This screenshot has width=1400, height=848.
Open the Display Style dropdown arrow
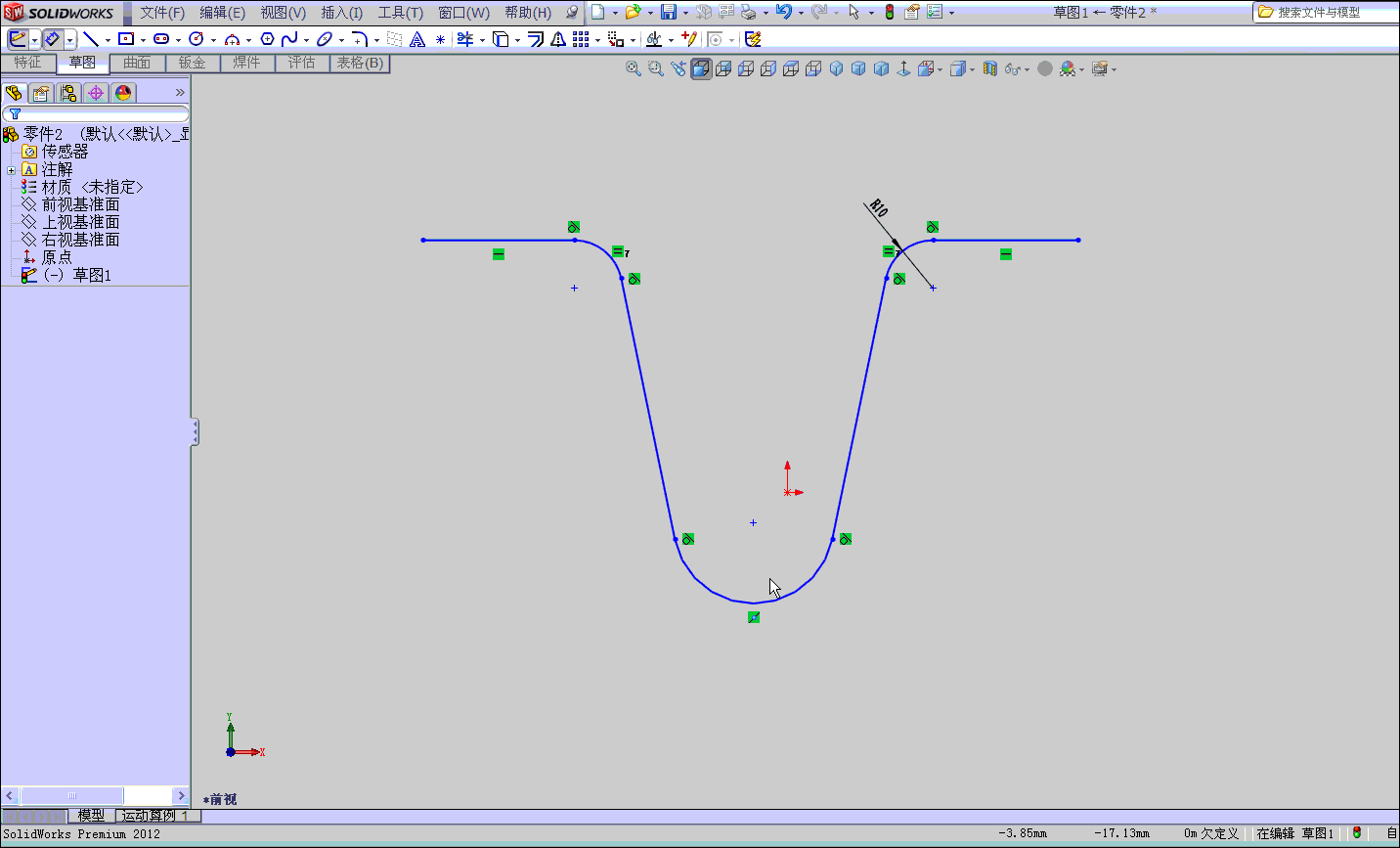[x=972, y=69]
